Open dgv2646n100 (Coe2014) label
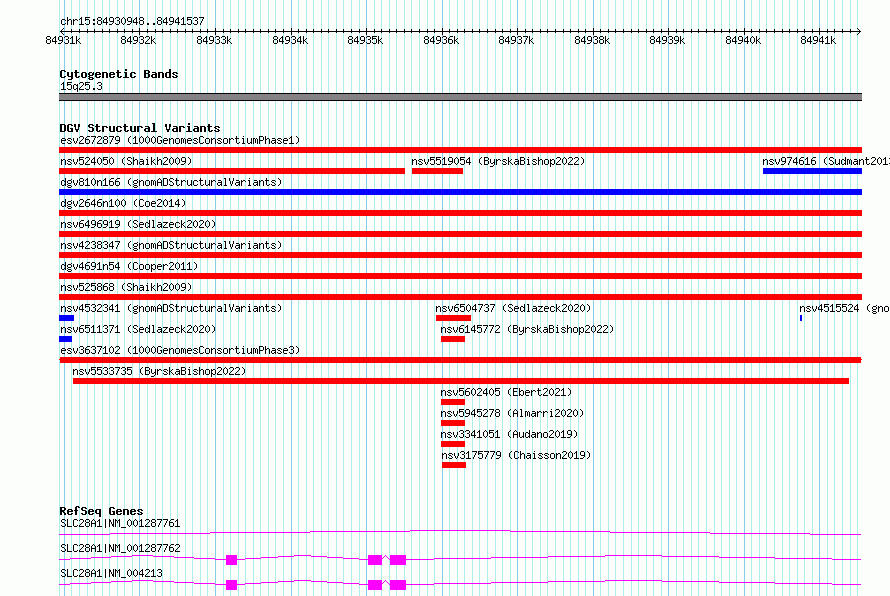890x596 pixels. [123, 203]
